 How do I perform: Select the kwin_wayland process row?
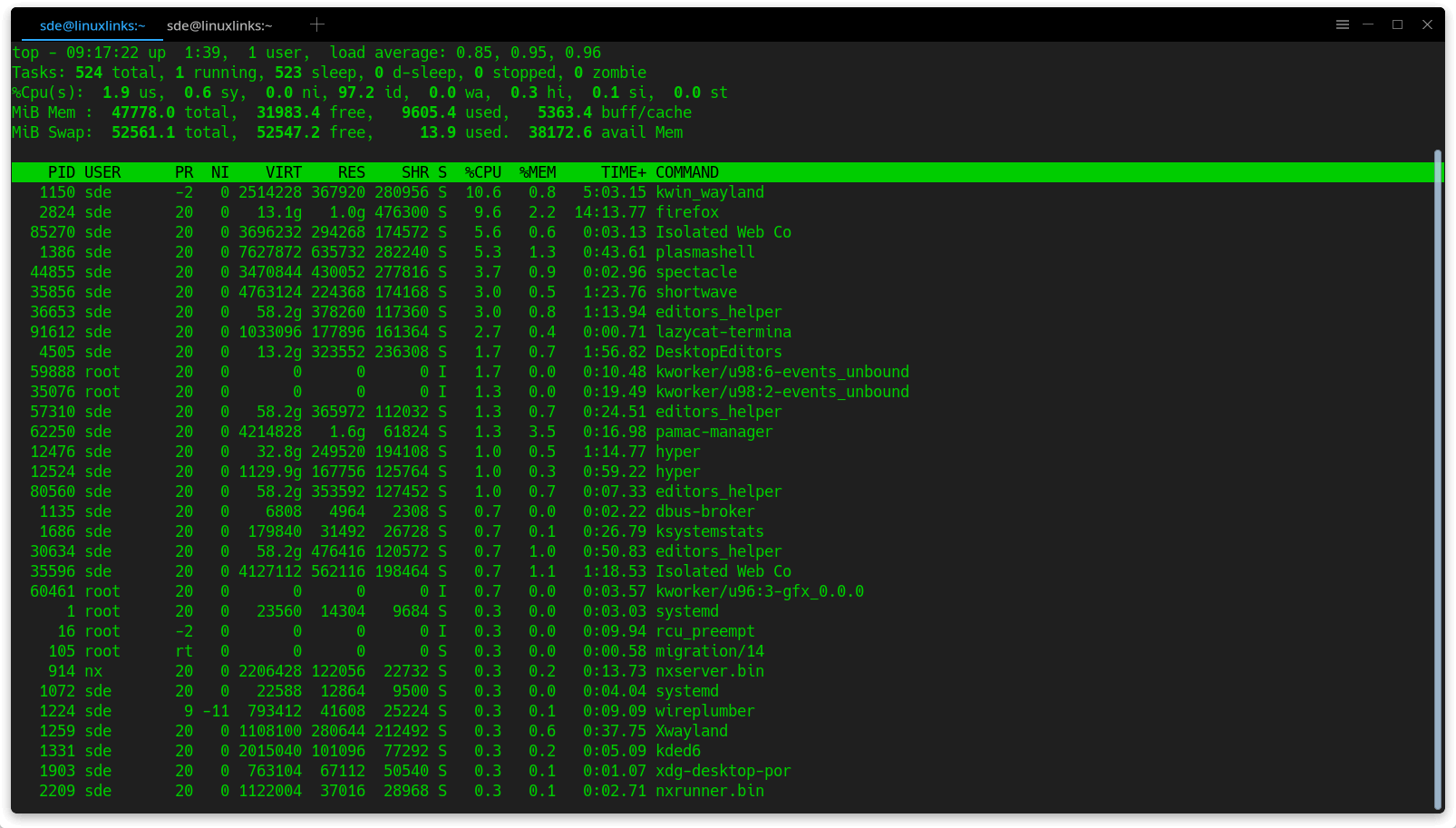coord(709,192)
